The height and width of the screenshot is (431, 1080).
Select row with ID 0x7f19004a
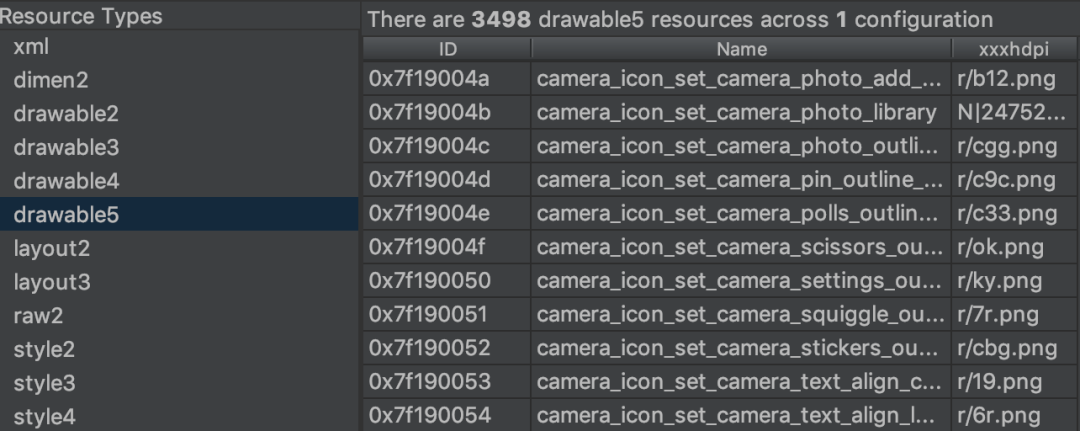[720, 78]
